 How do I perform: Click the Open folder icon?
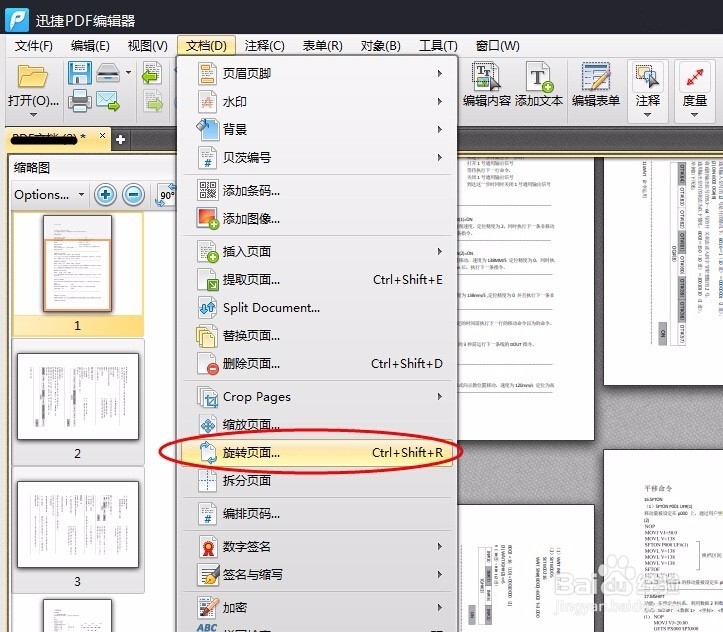click(32, 76)
